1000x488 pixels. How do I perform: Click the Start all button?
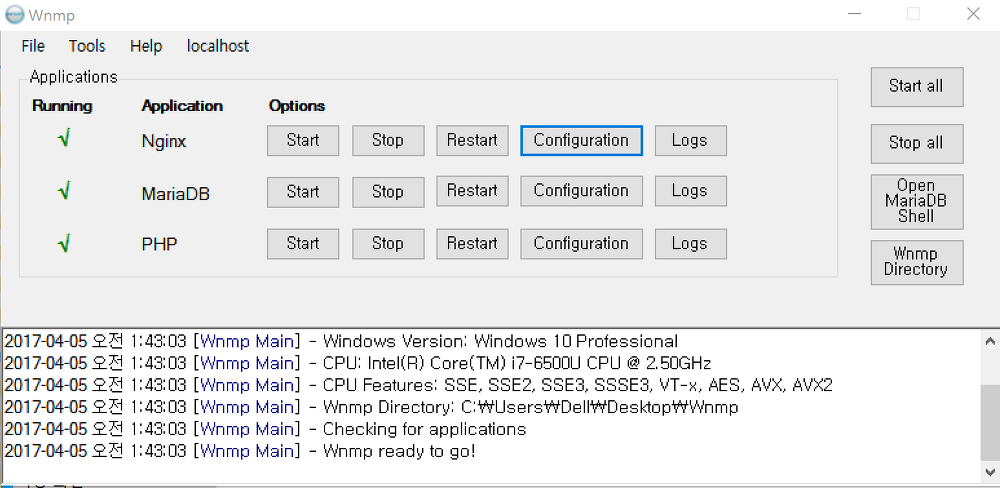point(916,87)
